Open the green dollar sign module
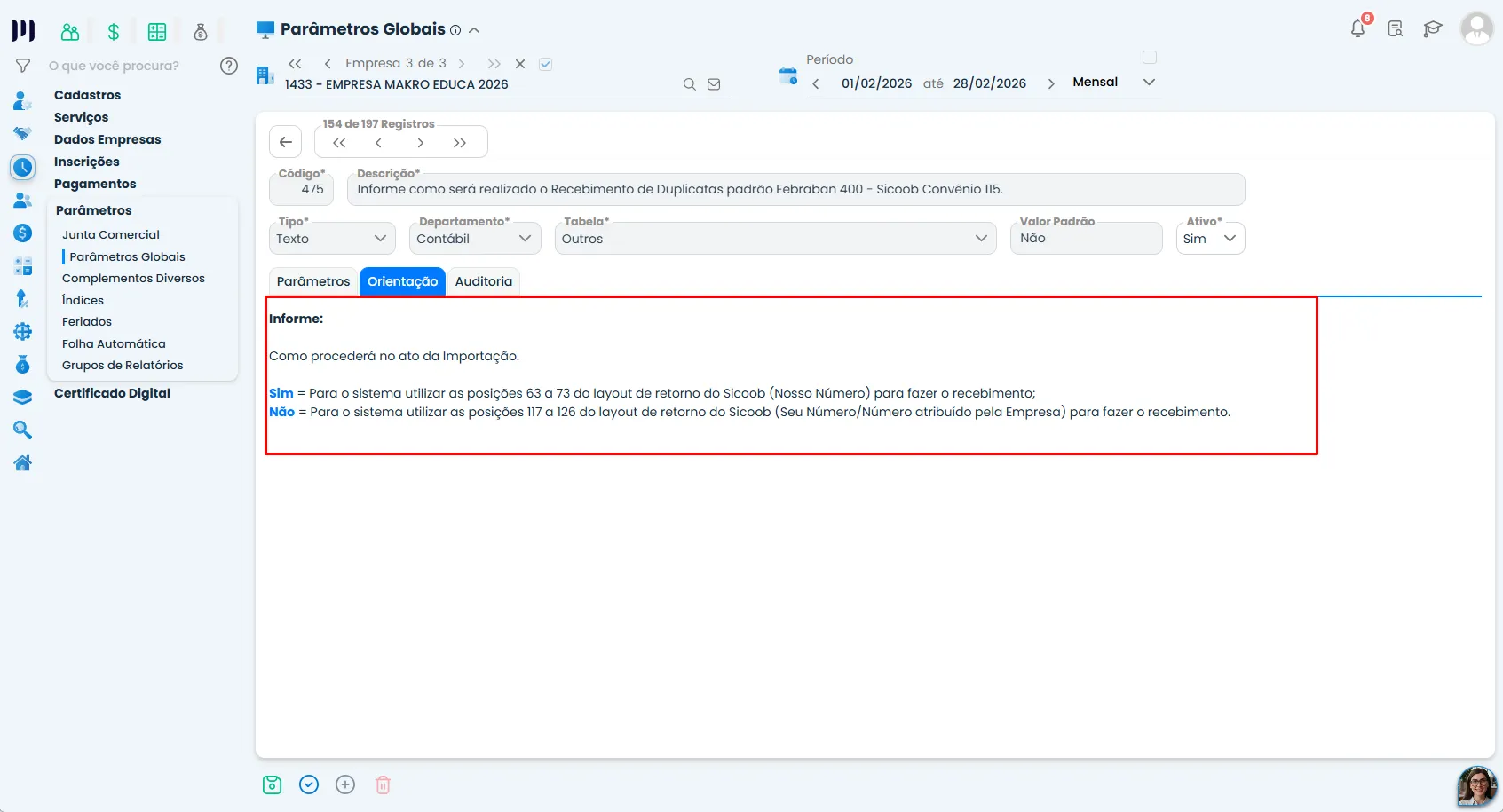The image size is (1503, 812). [114, 32]
